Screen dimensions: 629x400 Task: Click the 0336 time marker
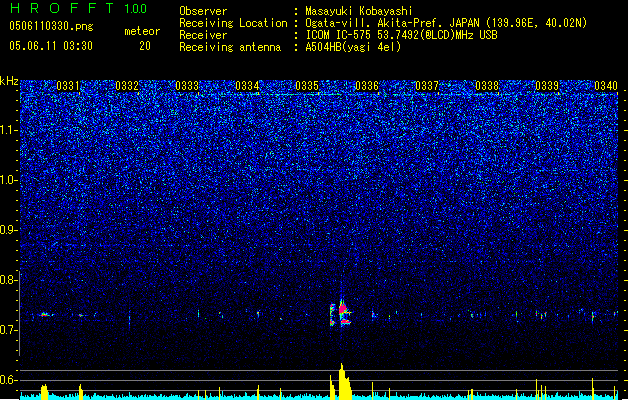367,86
